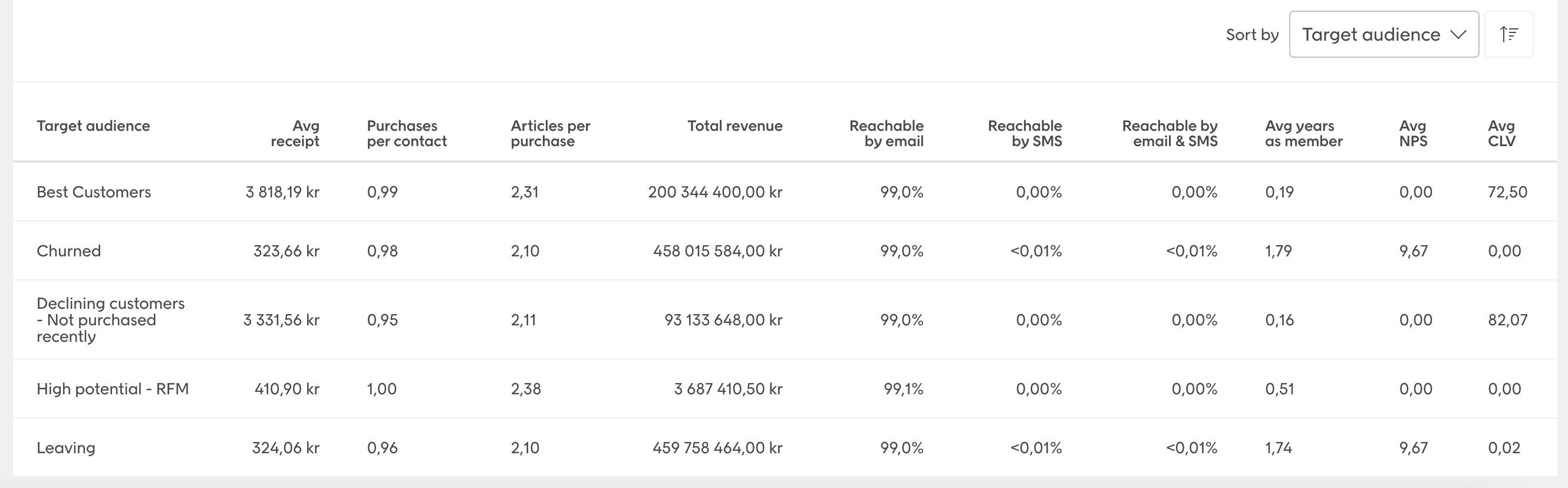
Task: Select the High potential - RFM row
Action: click(x=113, y=389)
